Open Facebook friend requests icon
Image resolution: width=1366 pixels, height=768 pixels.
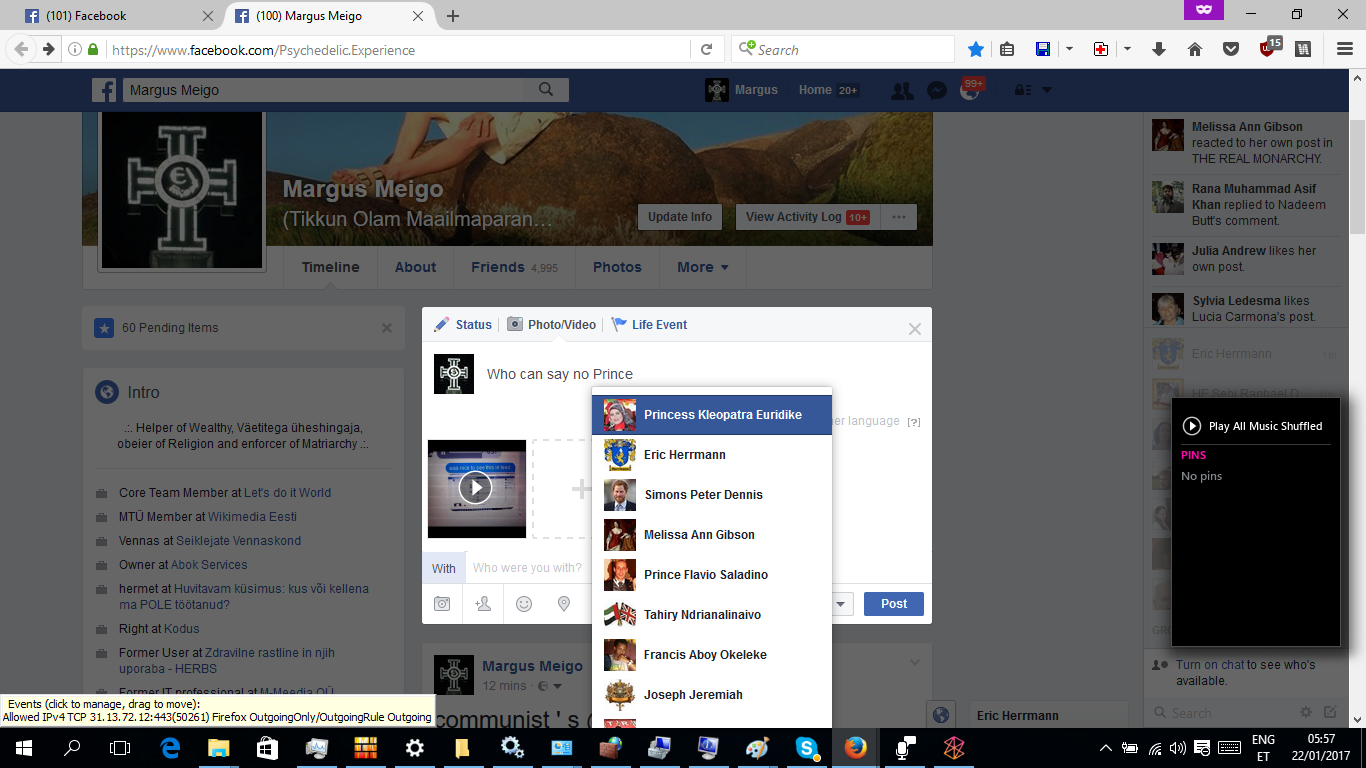click(x=902, y=90)
